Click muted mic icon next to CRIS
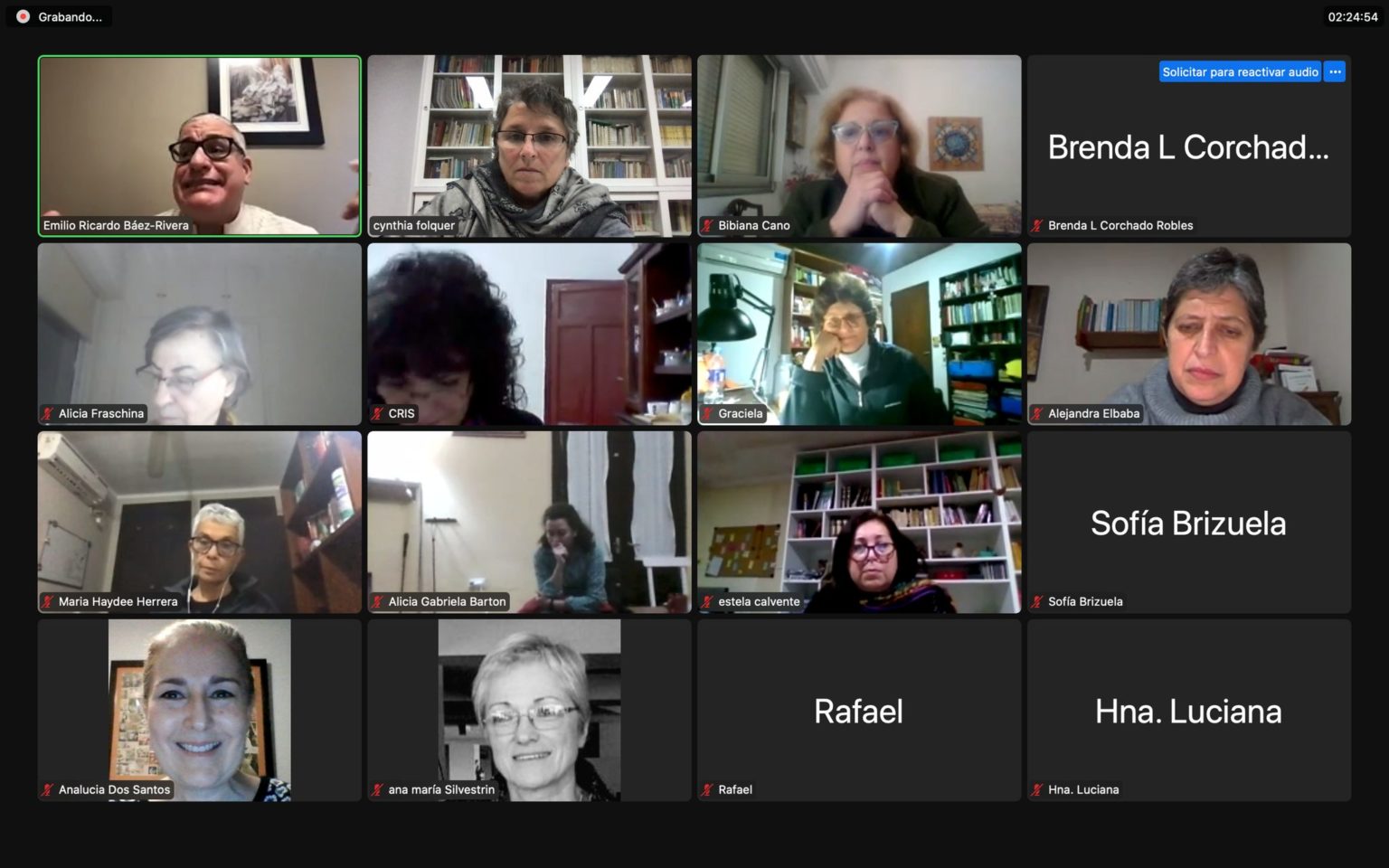This screenshot has width=1389, height=868. 378,413
